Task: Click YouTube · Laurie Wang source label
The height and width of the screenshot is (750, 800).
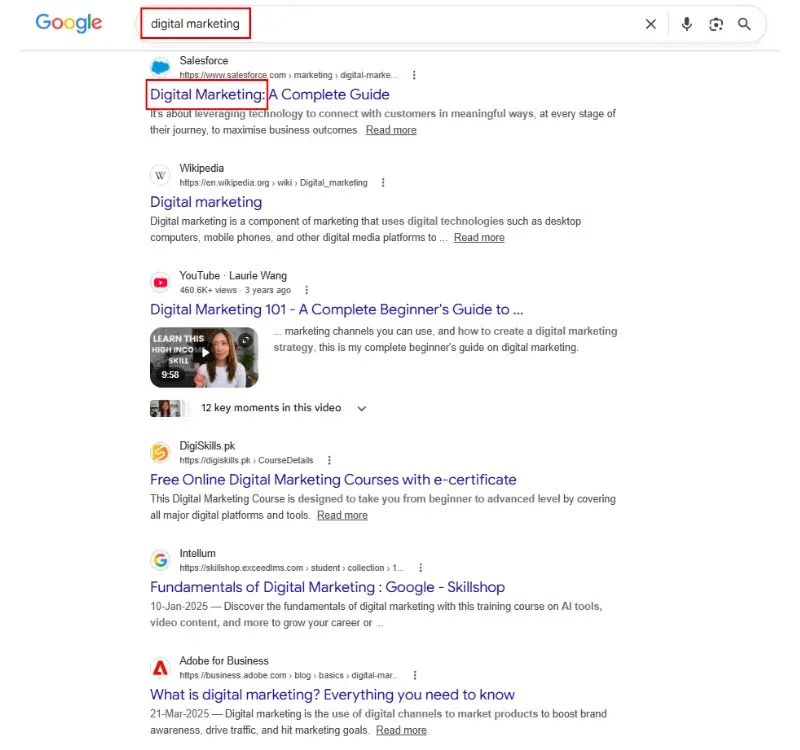Action: (233, 276)
